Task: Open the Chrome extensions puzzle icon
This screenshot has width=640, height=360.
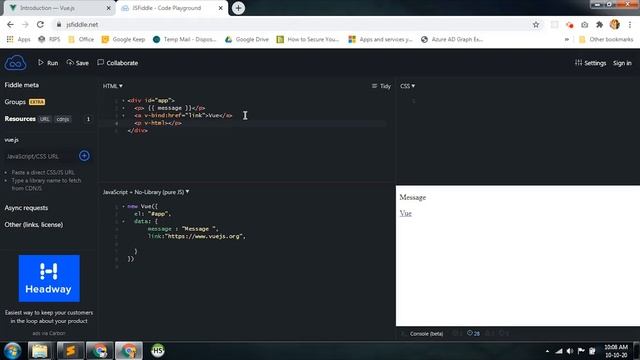Action: tap(600, 24)
